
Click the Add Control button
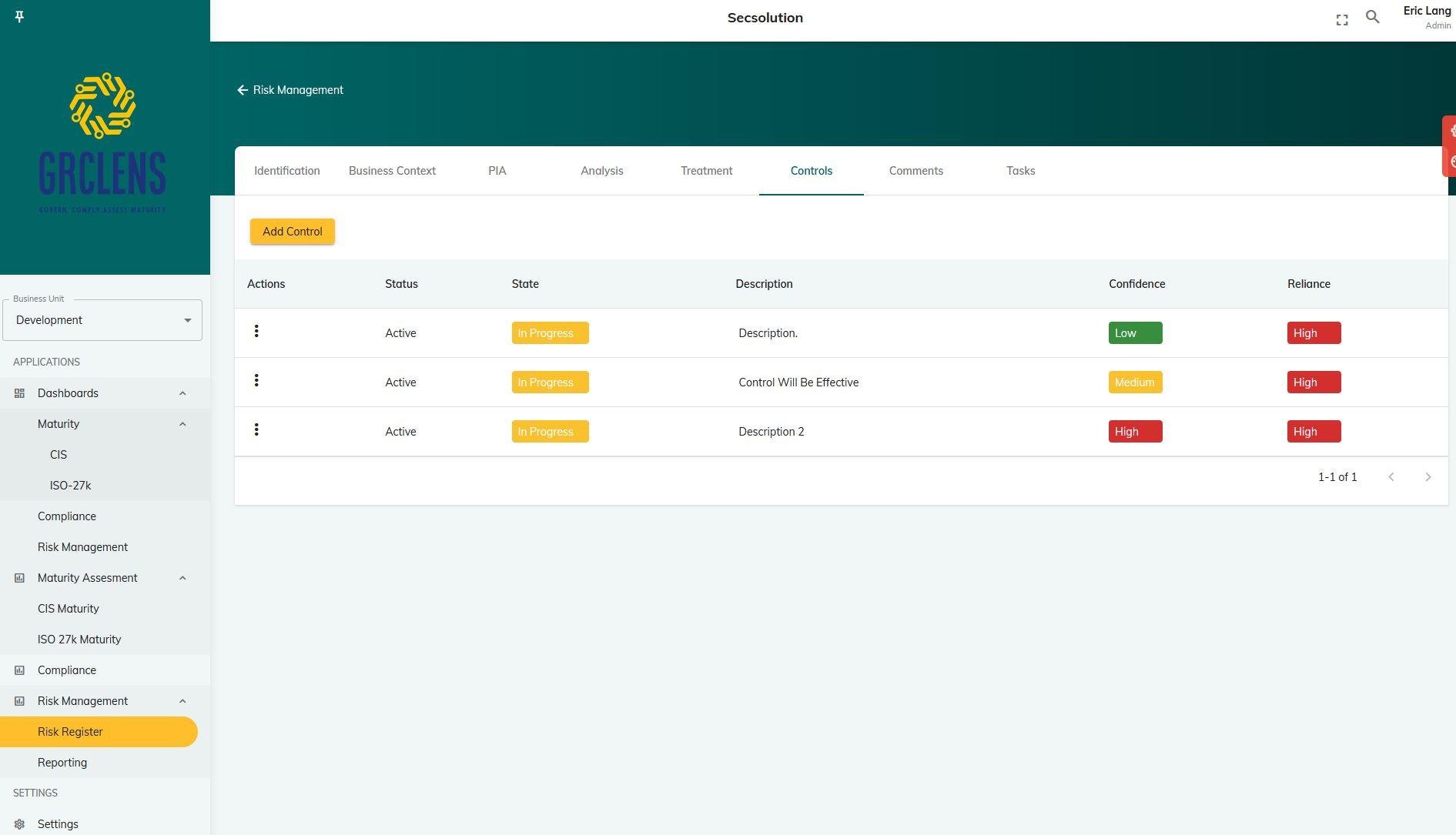[293, 232]
